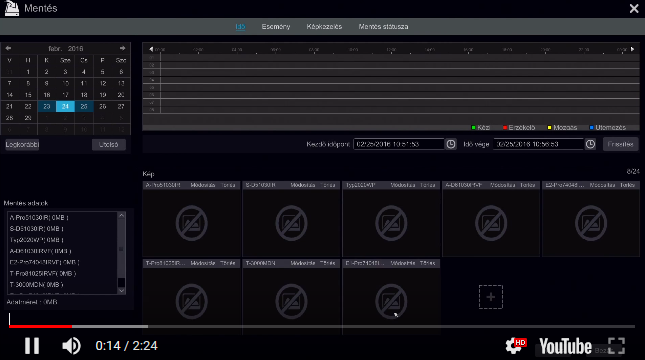The image size is (645, 360).
Task: Open the Képkezelés tab
Action: [324, 26]
